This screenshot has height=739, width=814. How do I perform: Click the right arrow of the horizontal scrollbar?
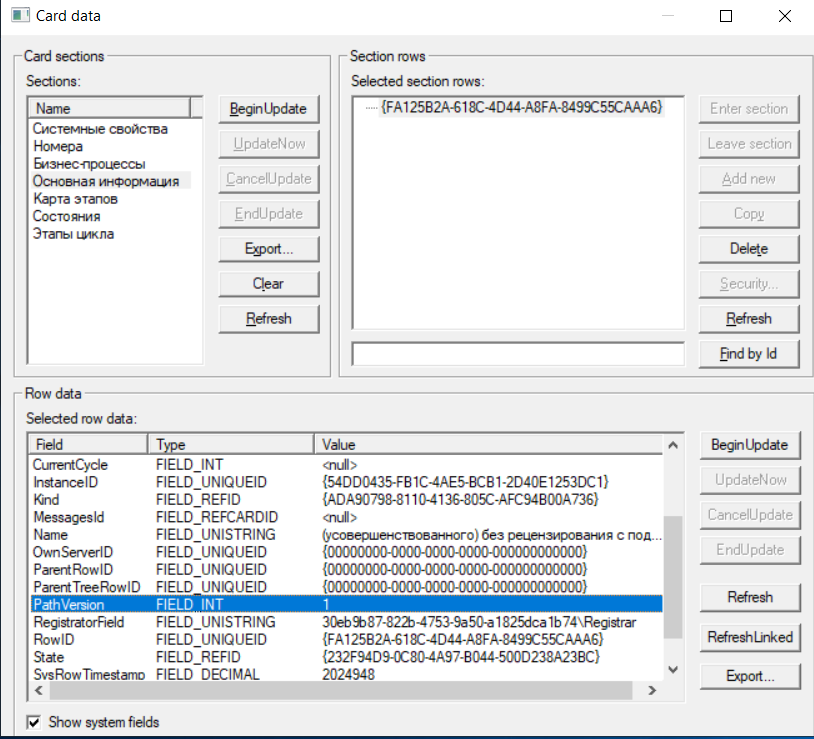pos(654,690)
